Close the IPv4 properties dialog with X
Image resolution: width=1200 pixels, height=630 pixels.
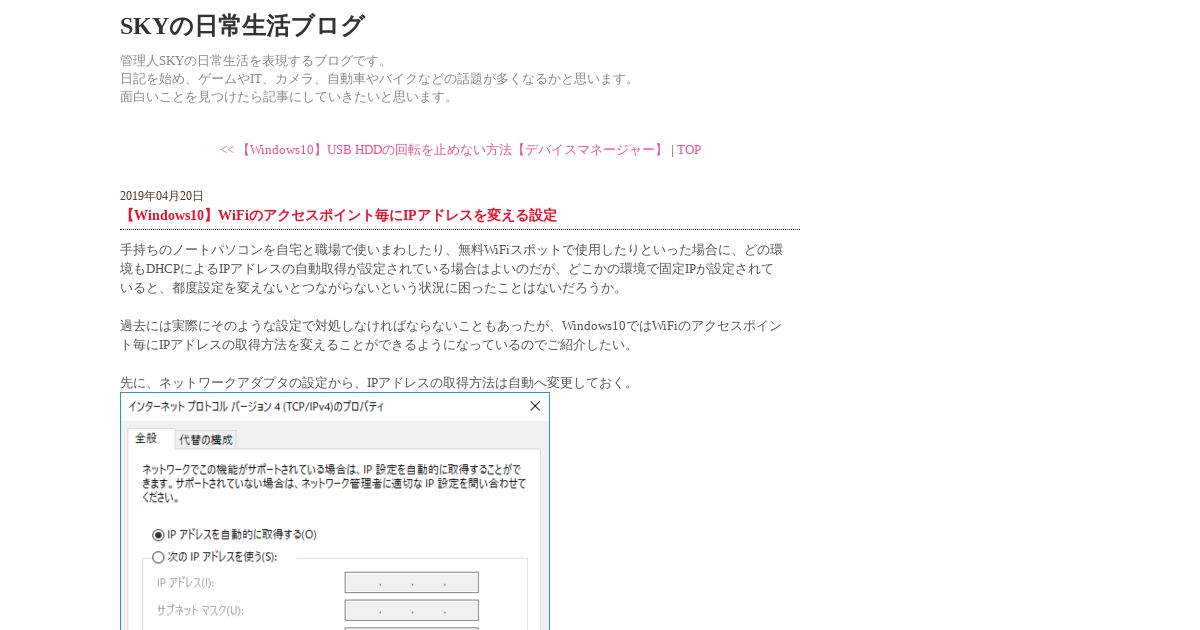coord(535,406)
